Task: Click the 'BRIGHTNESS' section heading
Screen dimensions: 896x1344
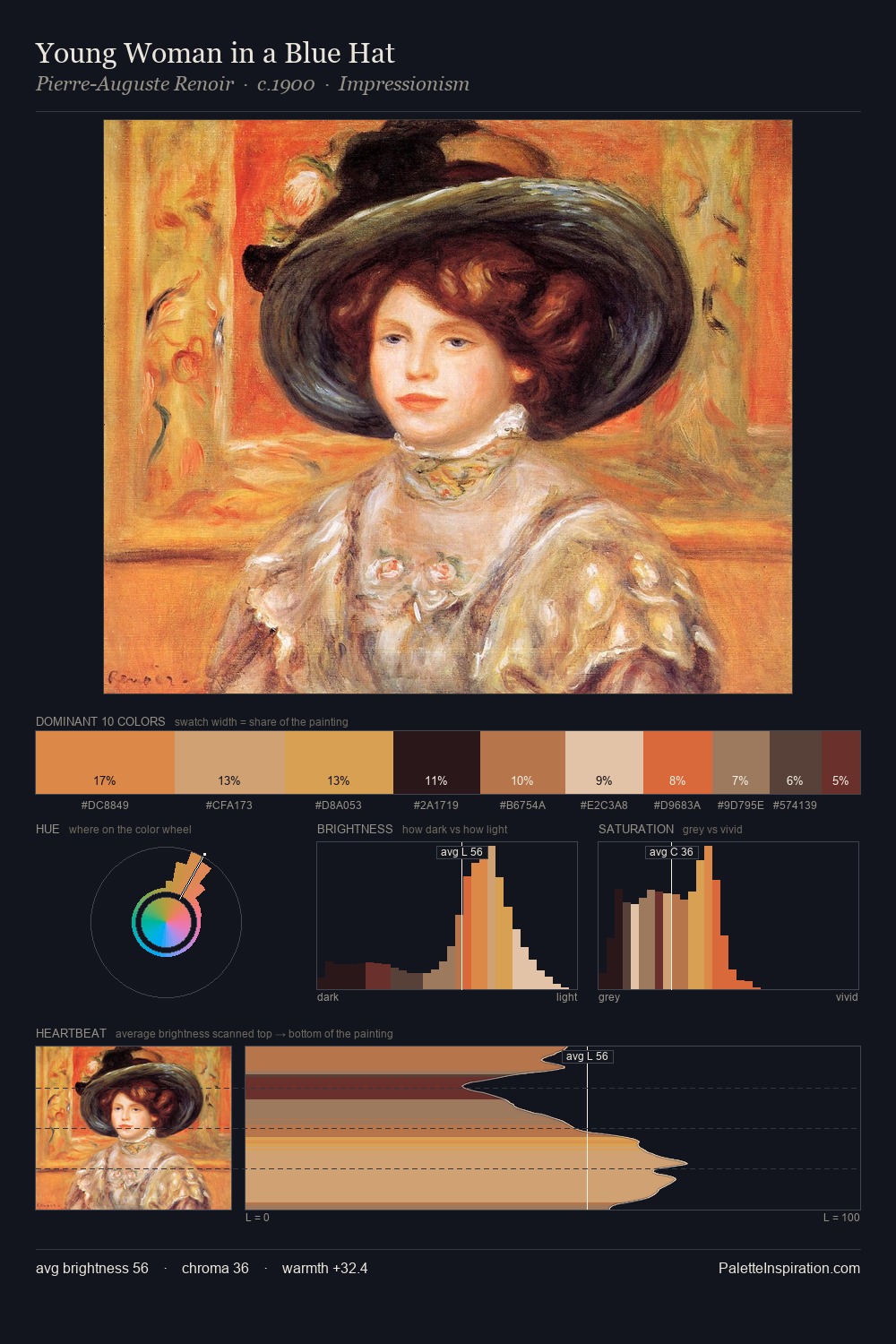Action: [355, 829]
